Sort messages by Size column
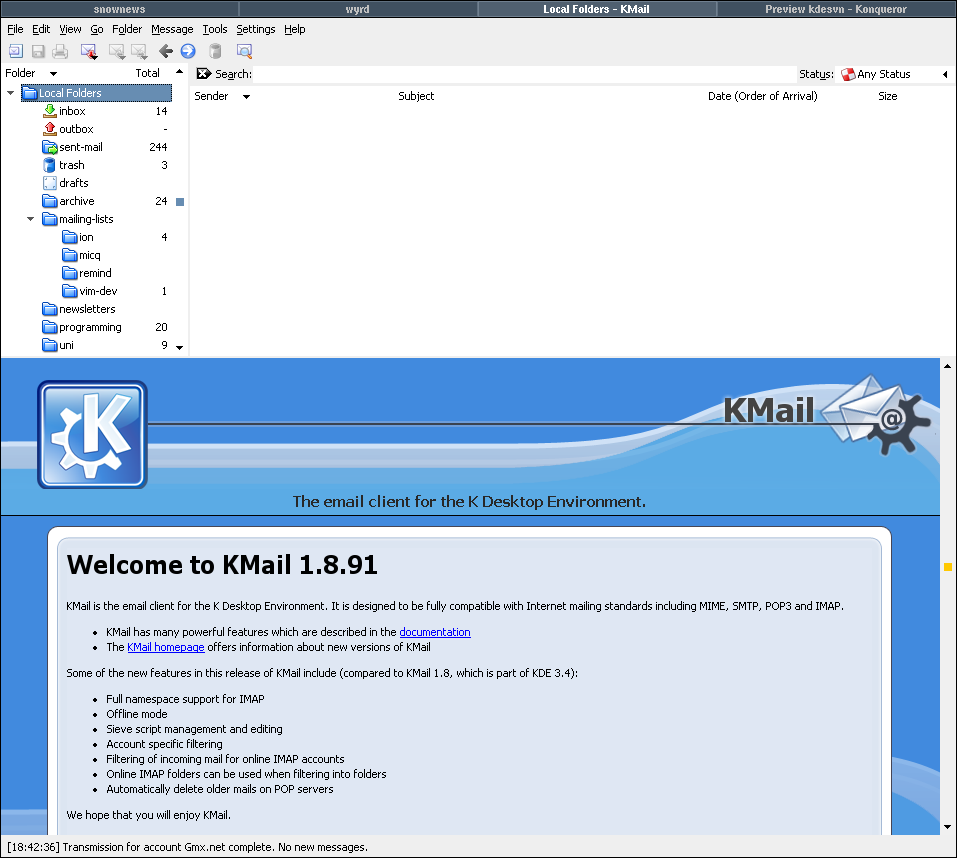Viewport: 957px width, 858px height. 887,96
